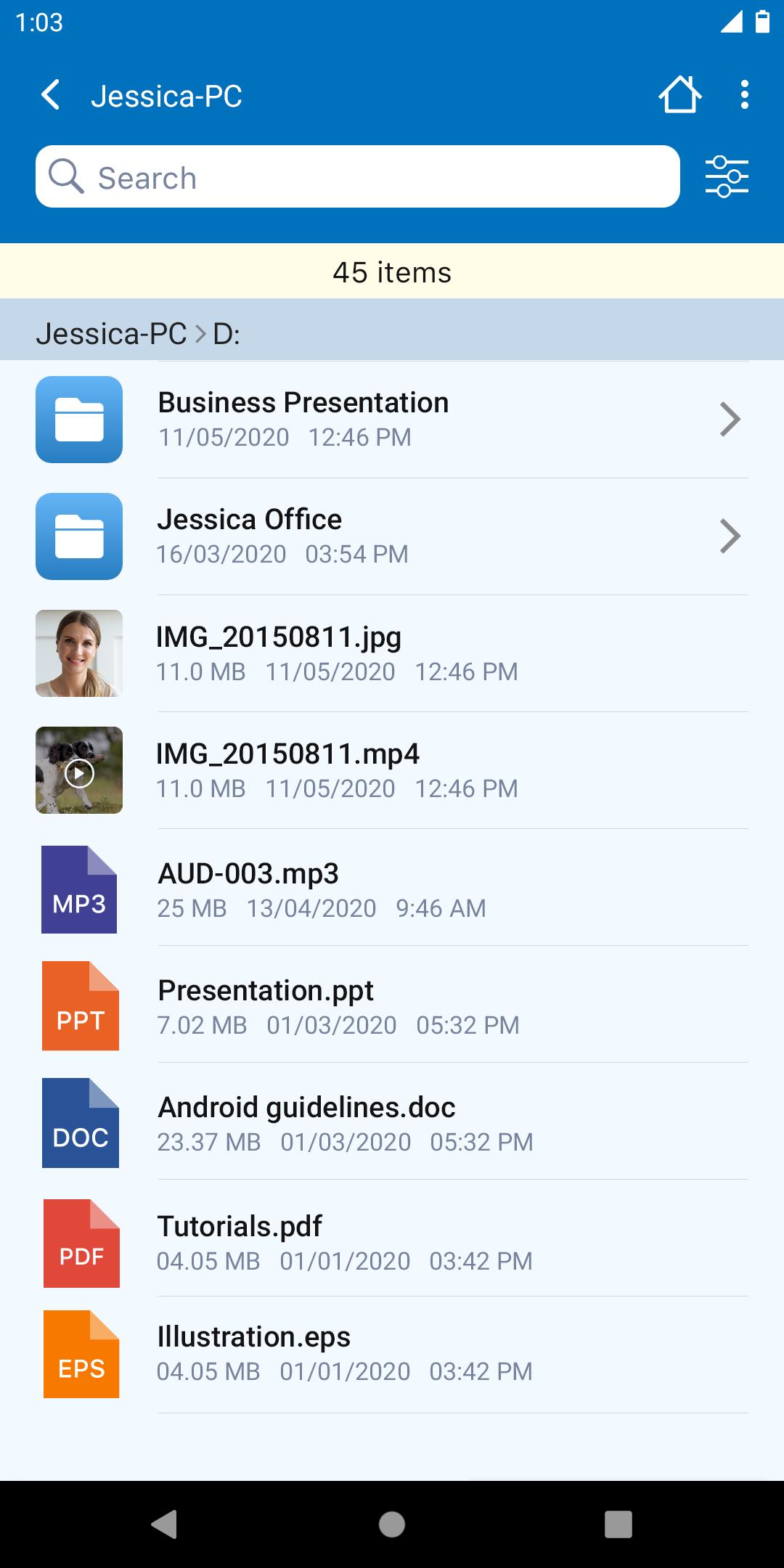Tap the Business Presentation folder icon
Screen dimensions: 784x1568
coord(79,420)
